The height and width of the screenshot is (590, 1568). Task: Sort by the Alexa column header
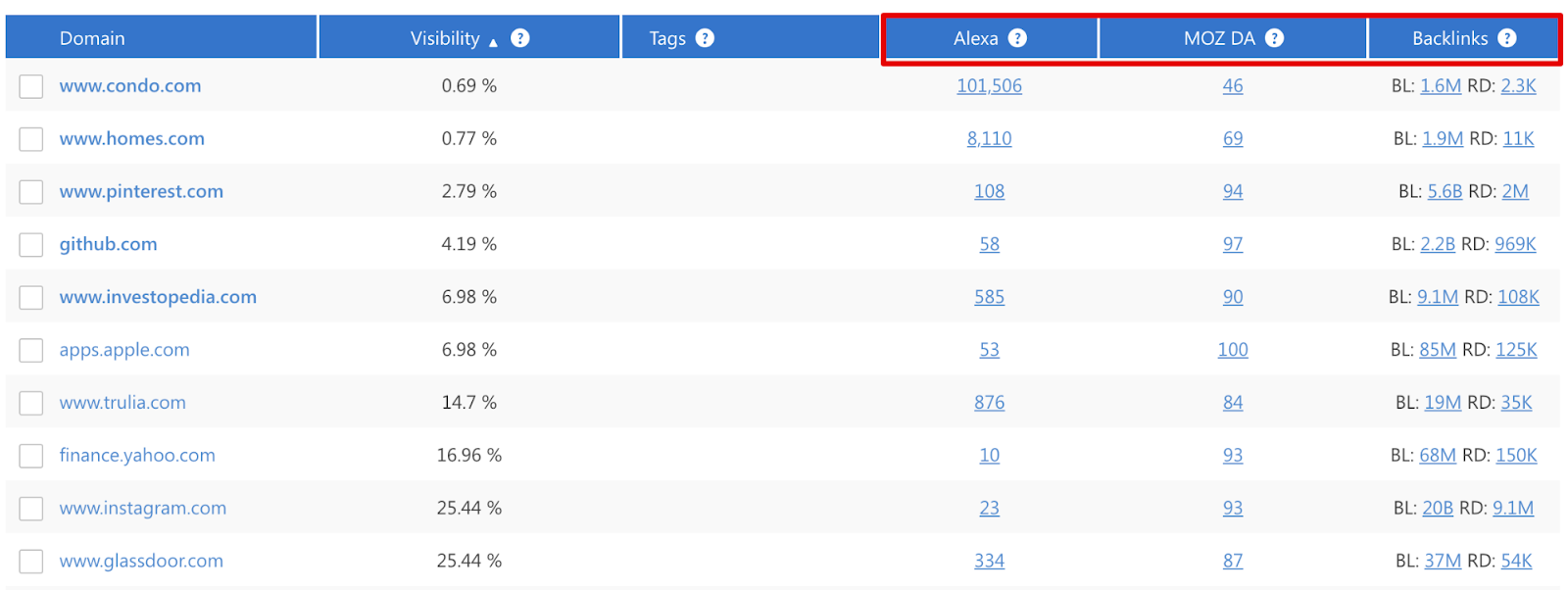990,37
